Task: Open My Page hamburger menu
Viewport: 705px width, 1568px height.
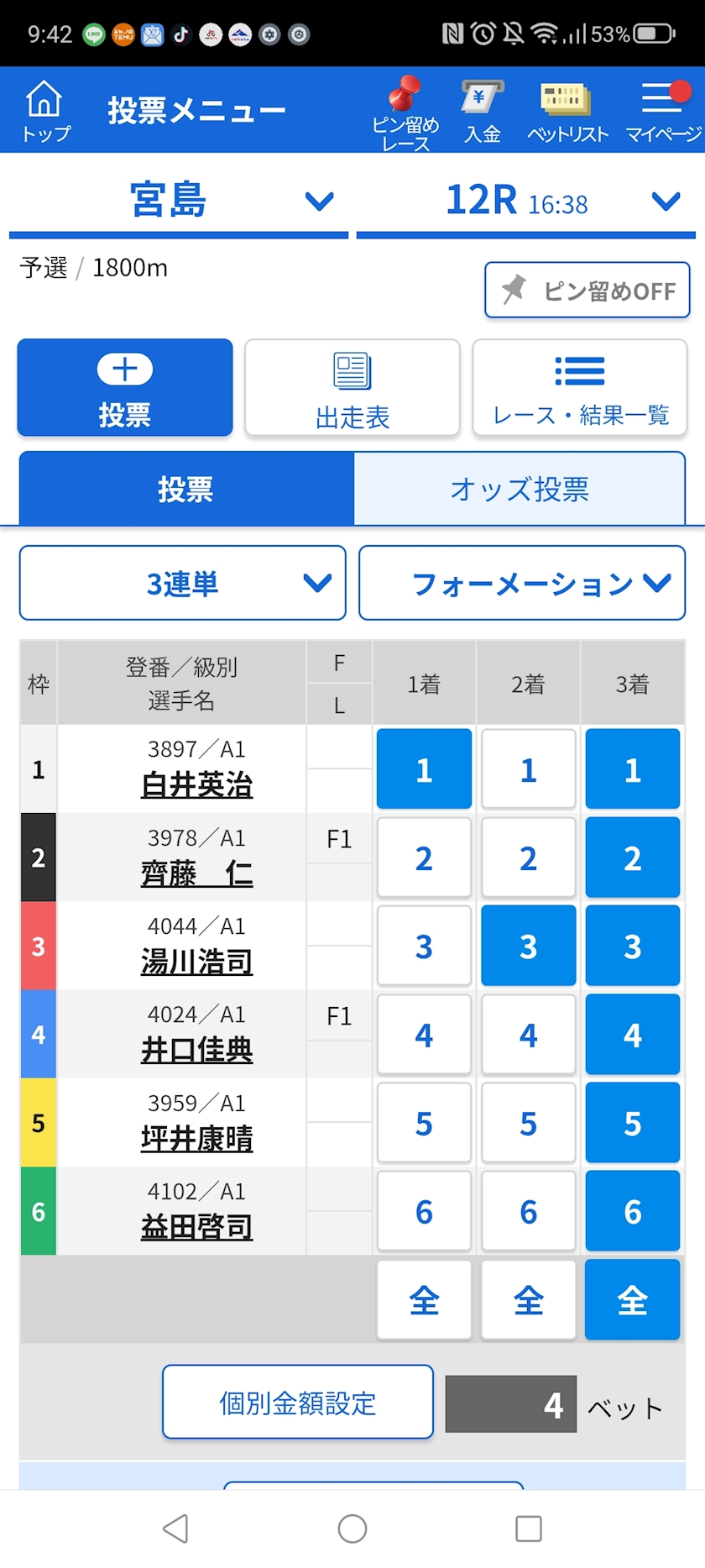Action: pyautogui.click(x=663, y=112)
